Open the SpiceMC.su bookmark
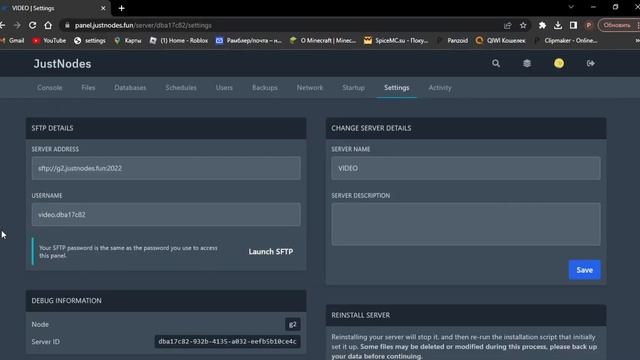Viewport: 640px width, 360px height. pos(396,40)
